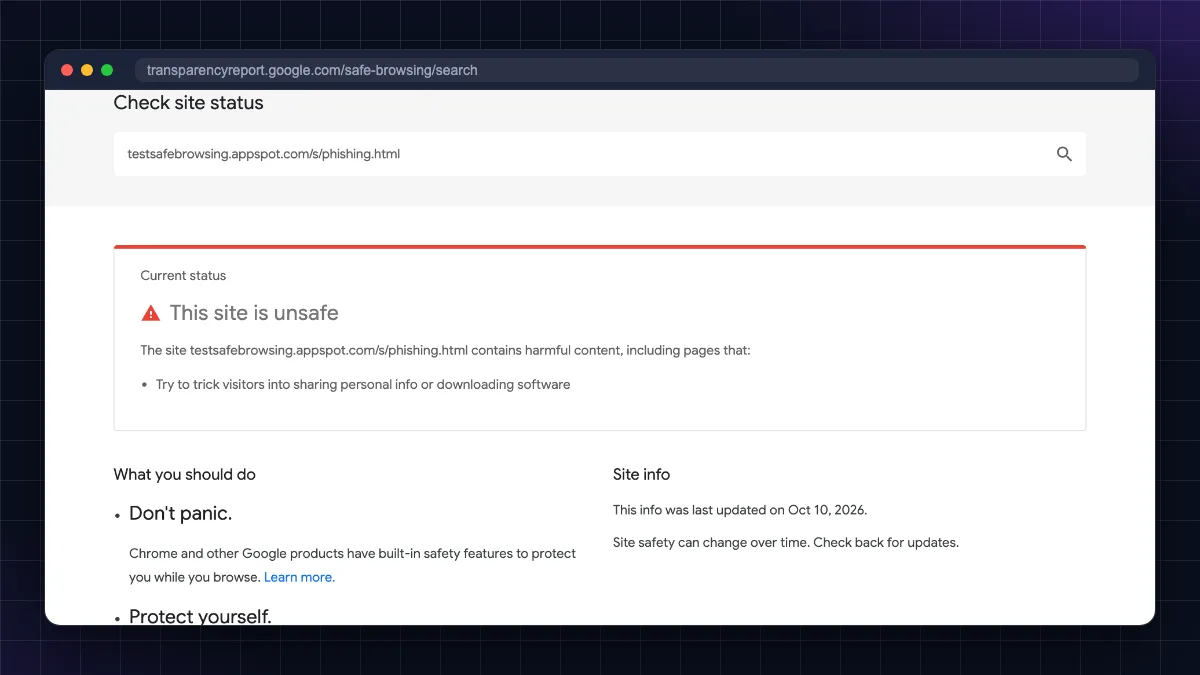This screenshot has width=1200, height=675.
Task: Click the 'Site info' heading
Action: click(x=641, y=474)
